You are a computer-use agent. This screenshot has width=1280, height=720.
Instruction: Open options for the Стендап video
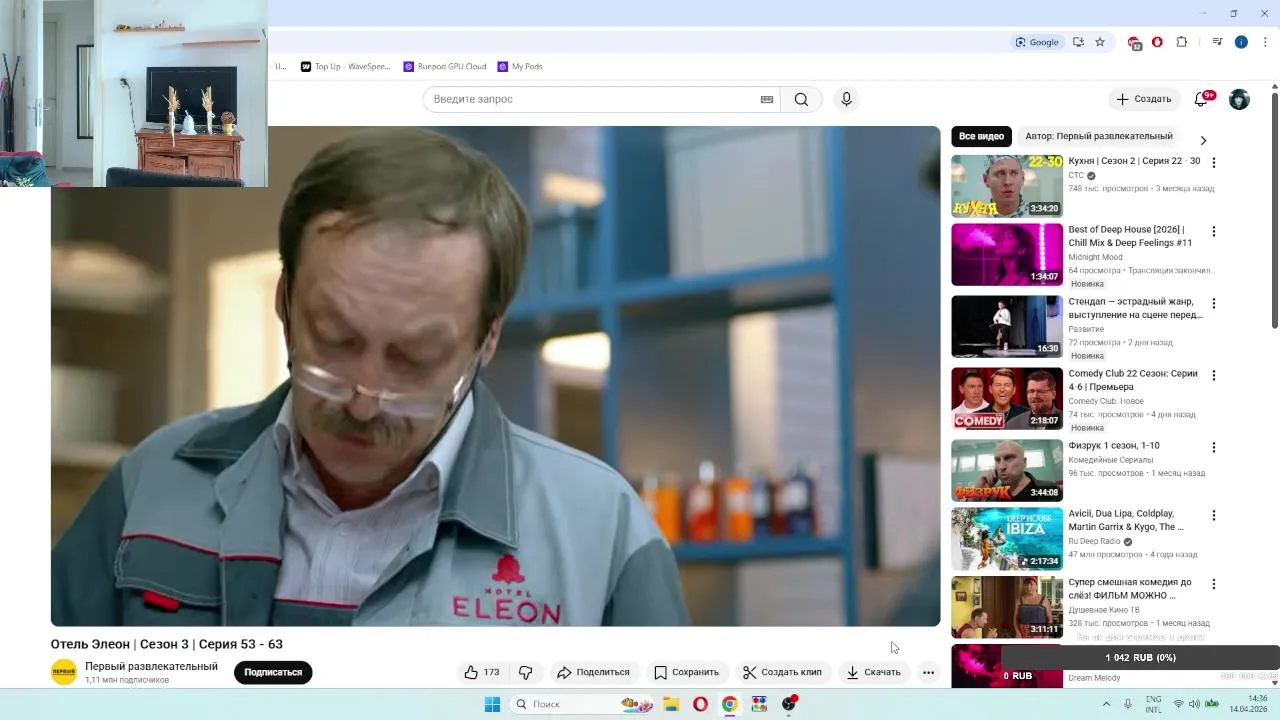1214,303
